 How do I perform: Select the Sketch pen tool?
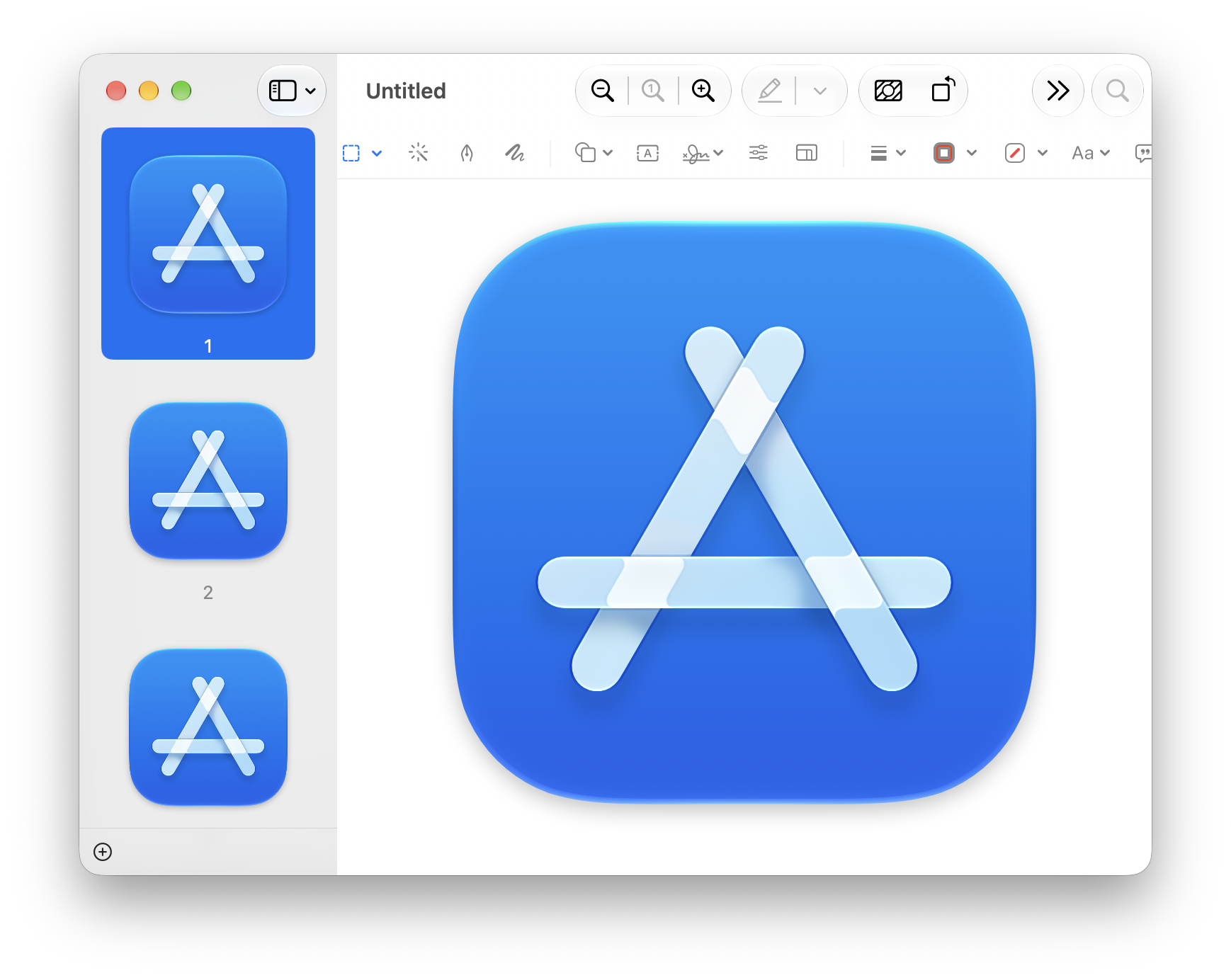pyautogui.click(x=467, y=153)
